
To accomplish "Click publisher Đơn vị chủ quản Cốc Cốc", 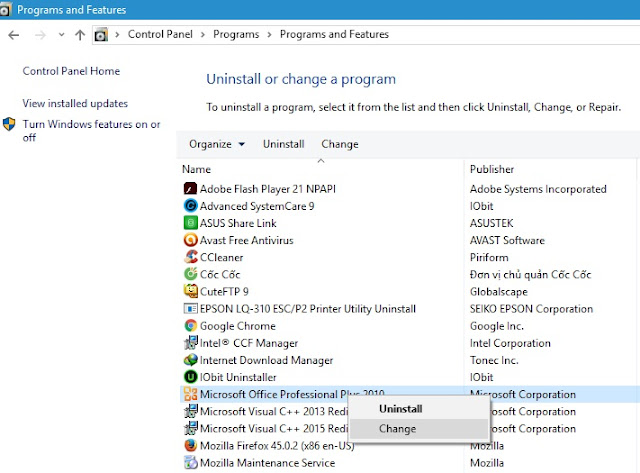I will click(x=530, y=275).
